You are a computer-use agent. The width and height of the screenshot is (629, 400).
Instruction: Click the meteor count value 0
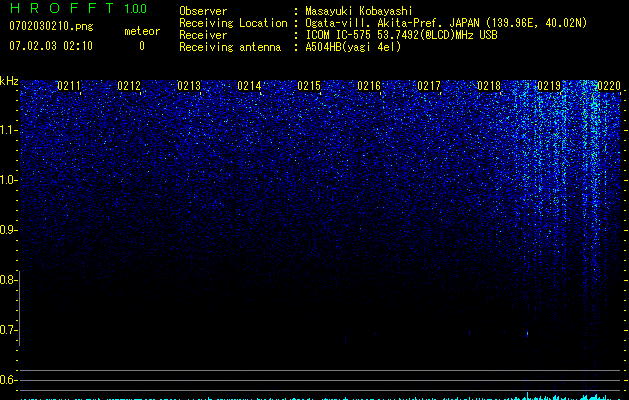[x=142, y=46]
